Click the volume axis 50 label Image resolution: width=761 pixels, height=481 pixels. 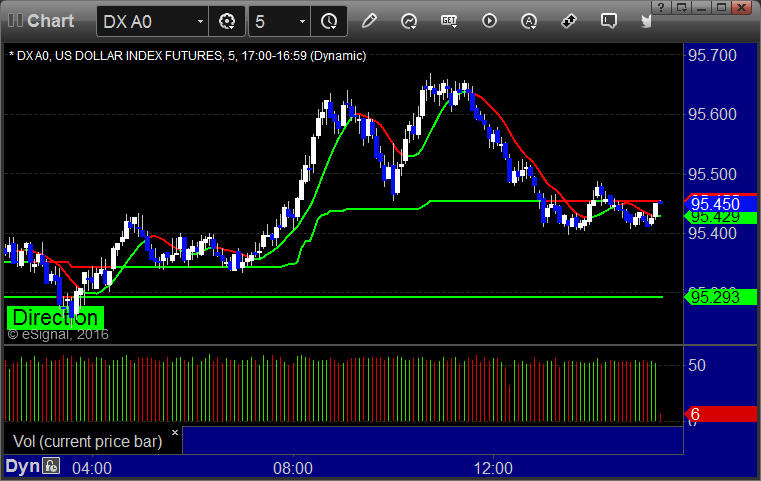pos(696,365)
